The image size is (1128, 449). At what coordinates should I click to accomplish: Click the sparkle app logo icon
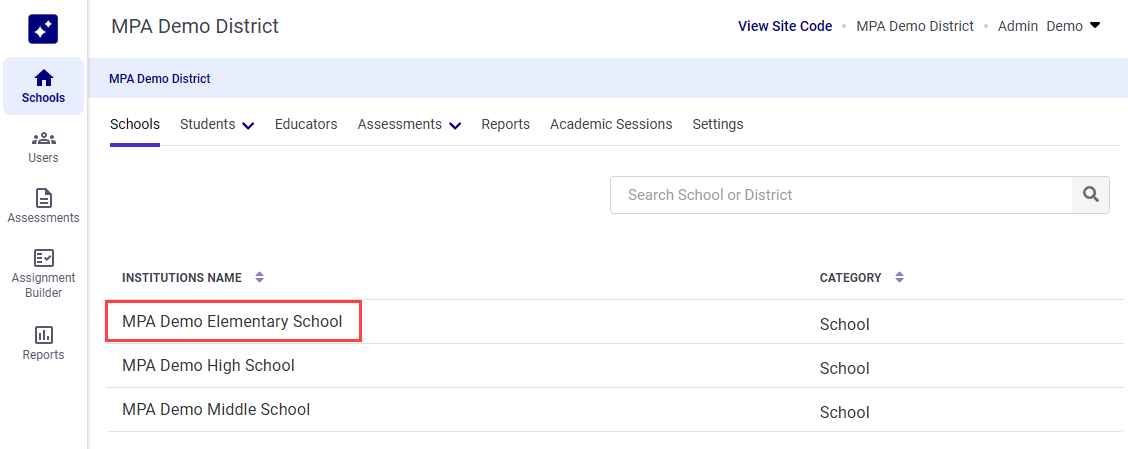point(43,29)
